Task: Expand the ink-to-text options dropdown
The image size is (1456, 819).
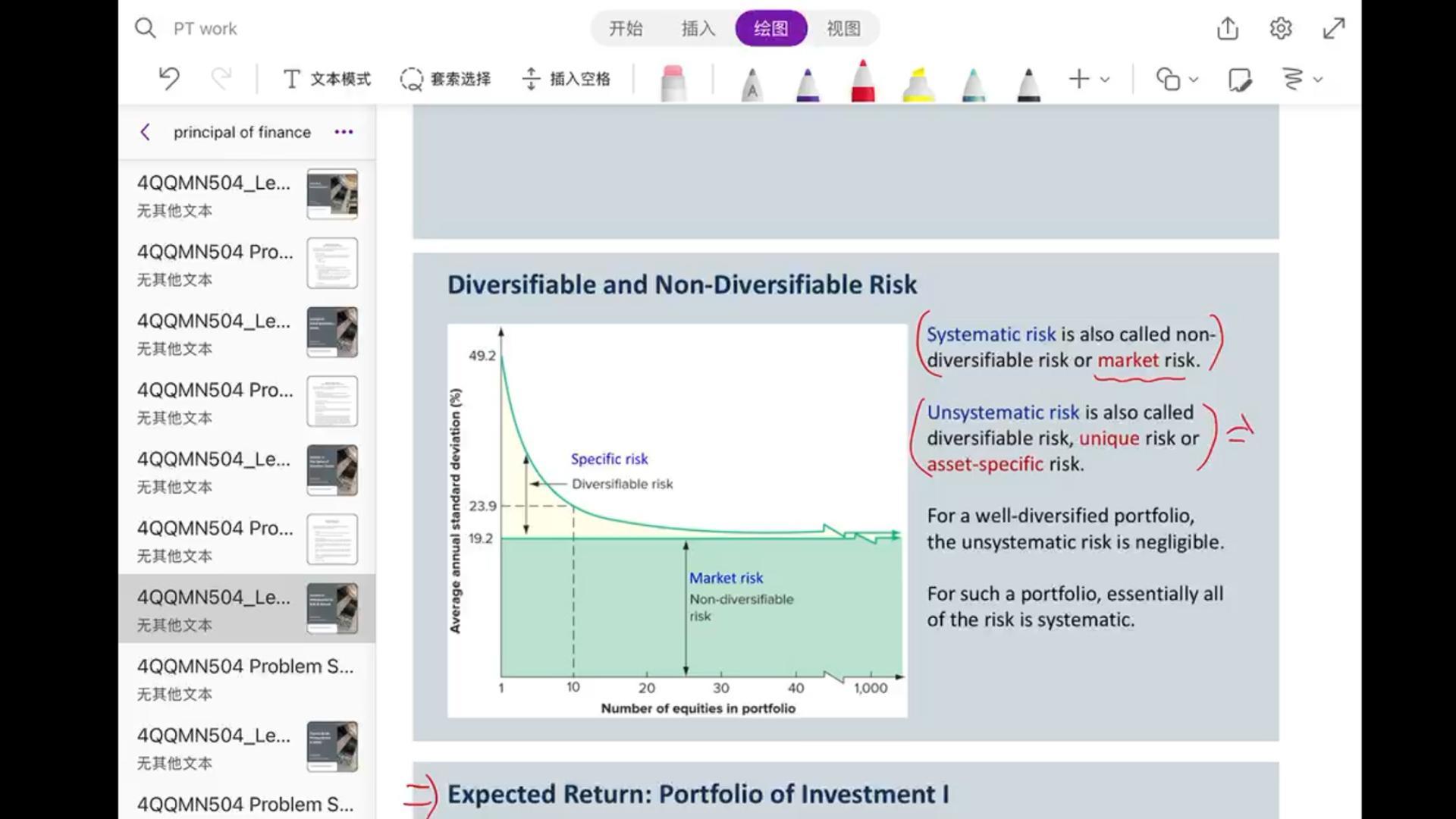Action: tap(1301, 79)
